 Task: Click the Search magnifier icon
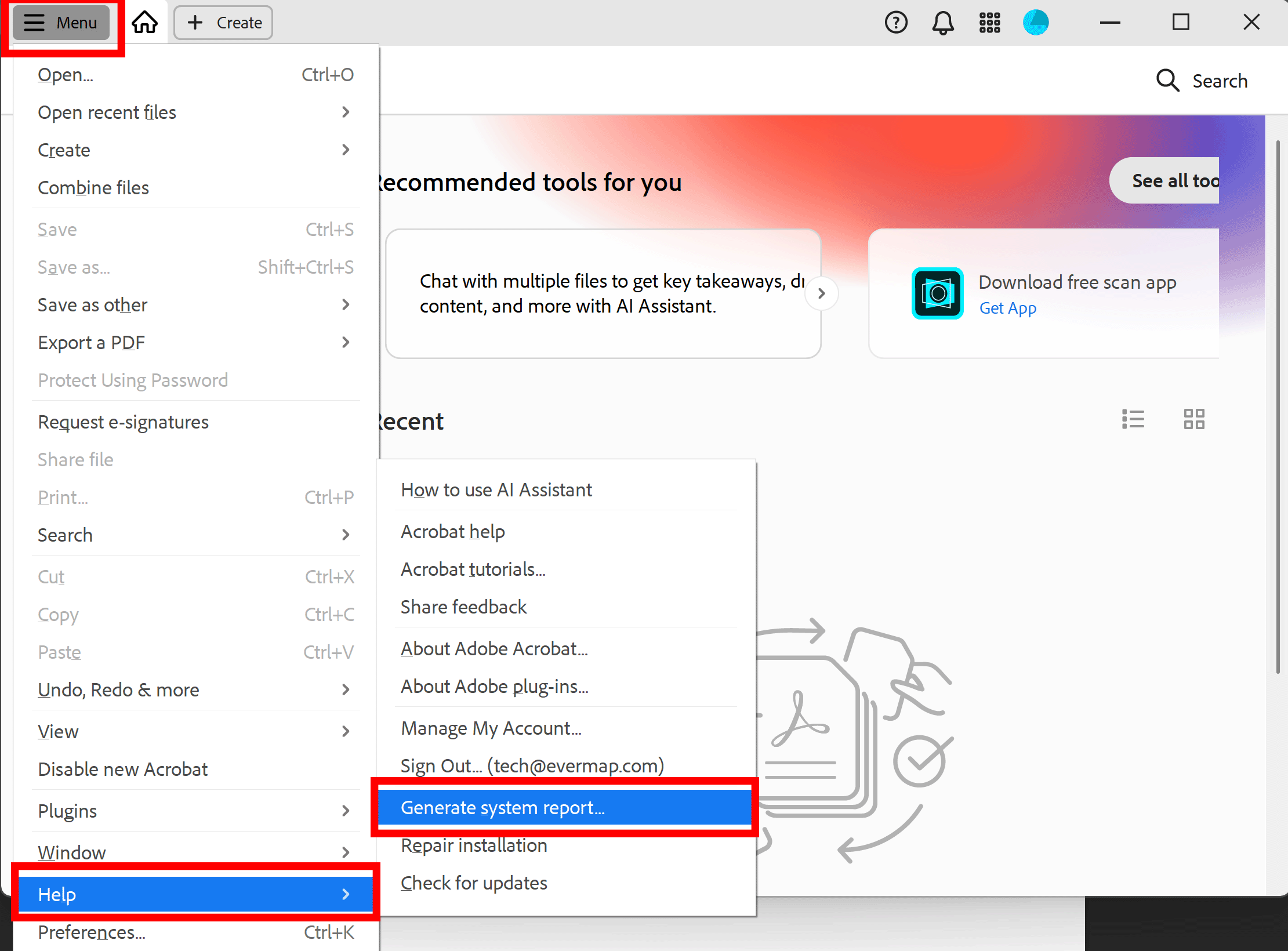coord(1167,81)
